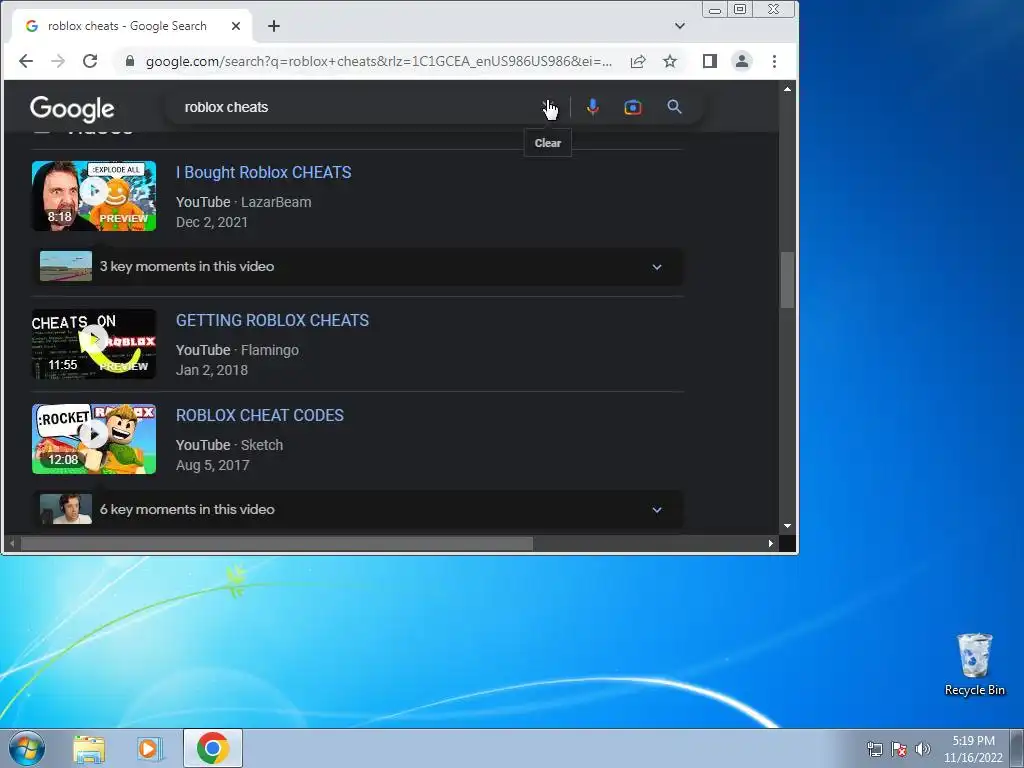This screenshot has height=768, width=1024.
Task: Open the tab search dropdown arrow
Action: tap(680, 26)
